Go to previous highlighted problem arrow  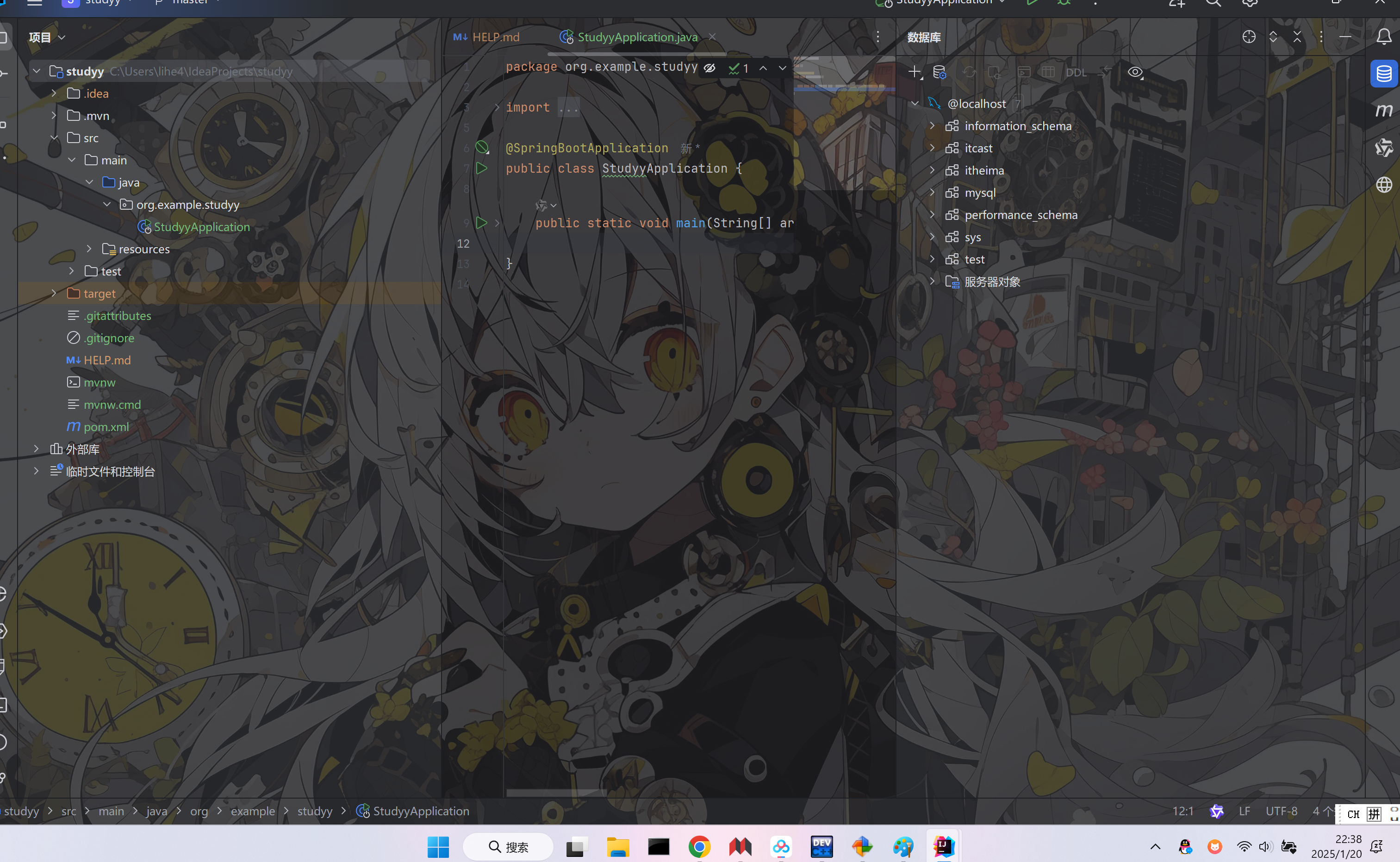tap(763, 68)
